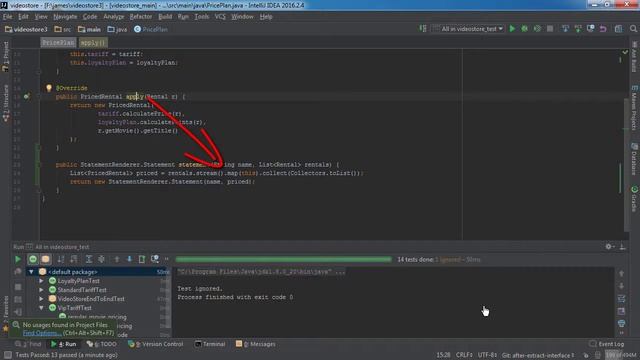
Task: Click the Stop icon in top toolbar
Action: click(550, 29)
